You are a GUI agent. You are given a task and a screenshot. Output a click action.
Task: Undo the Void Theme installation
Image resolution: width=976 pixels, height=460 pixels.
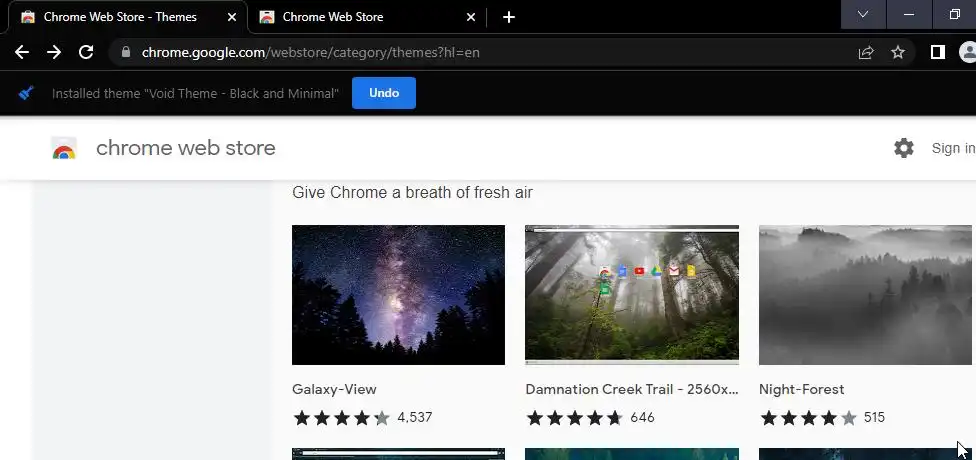pos(384,93)
